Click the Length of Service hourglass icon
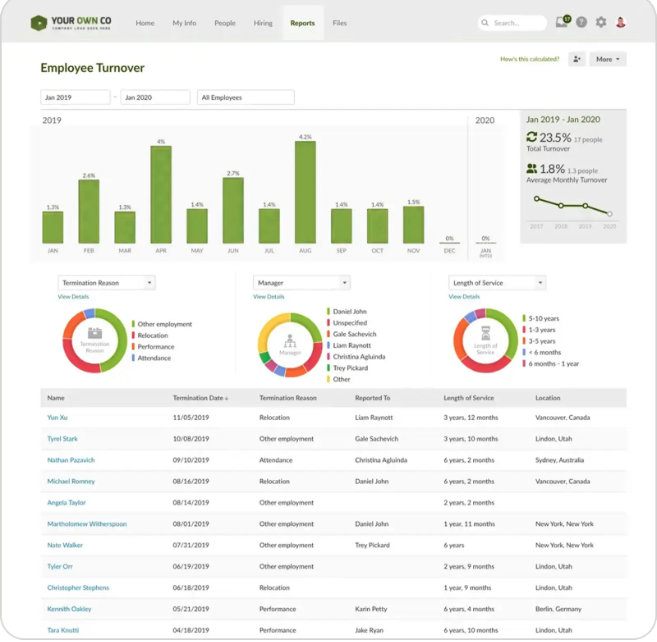 (x=486, y=334)
